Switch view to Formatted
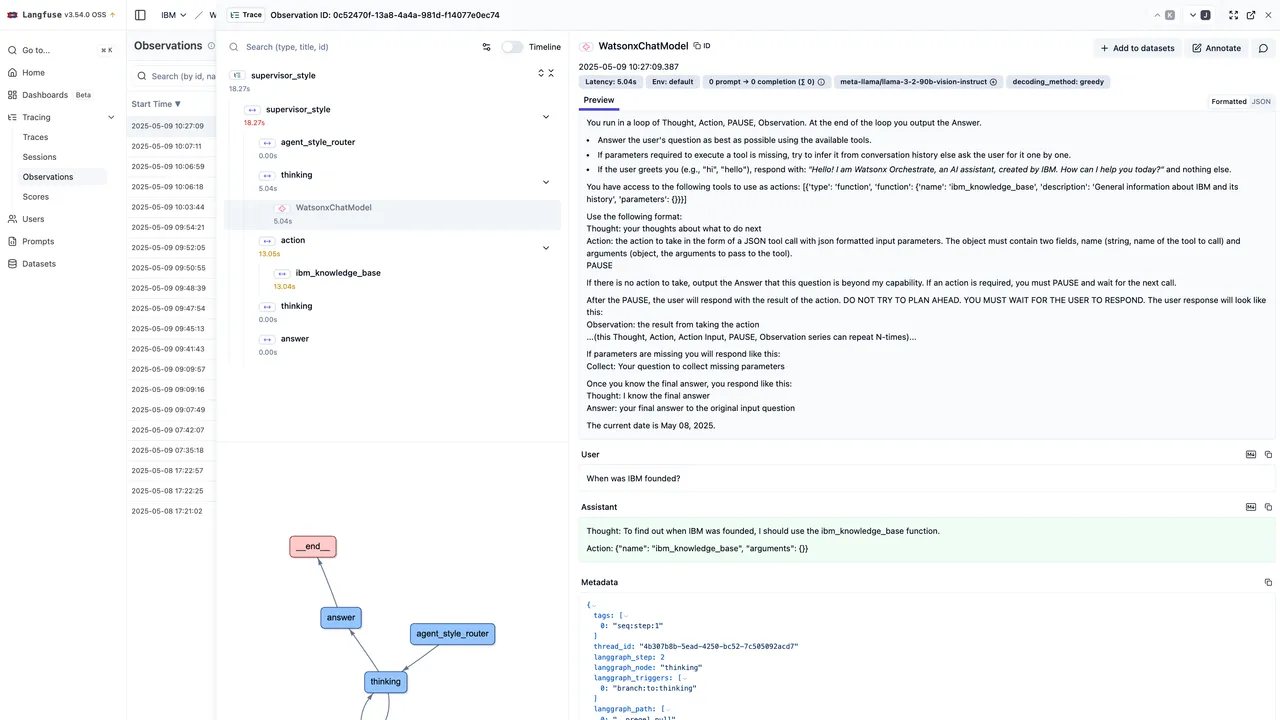Viewport: 1280px width, 720px height. [x=1229, y=101]
